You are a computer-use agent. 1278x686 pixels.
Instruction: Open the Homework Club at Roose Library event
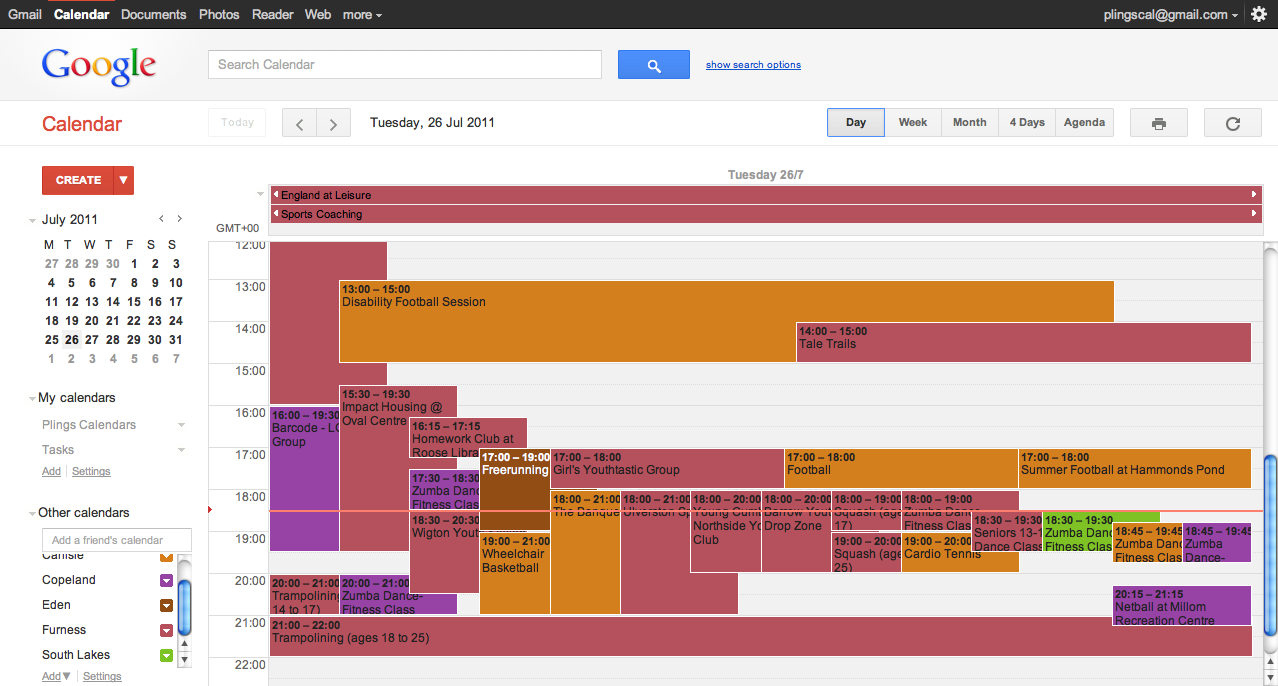(x=468, y=438)
